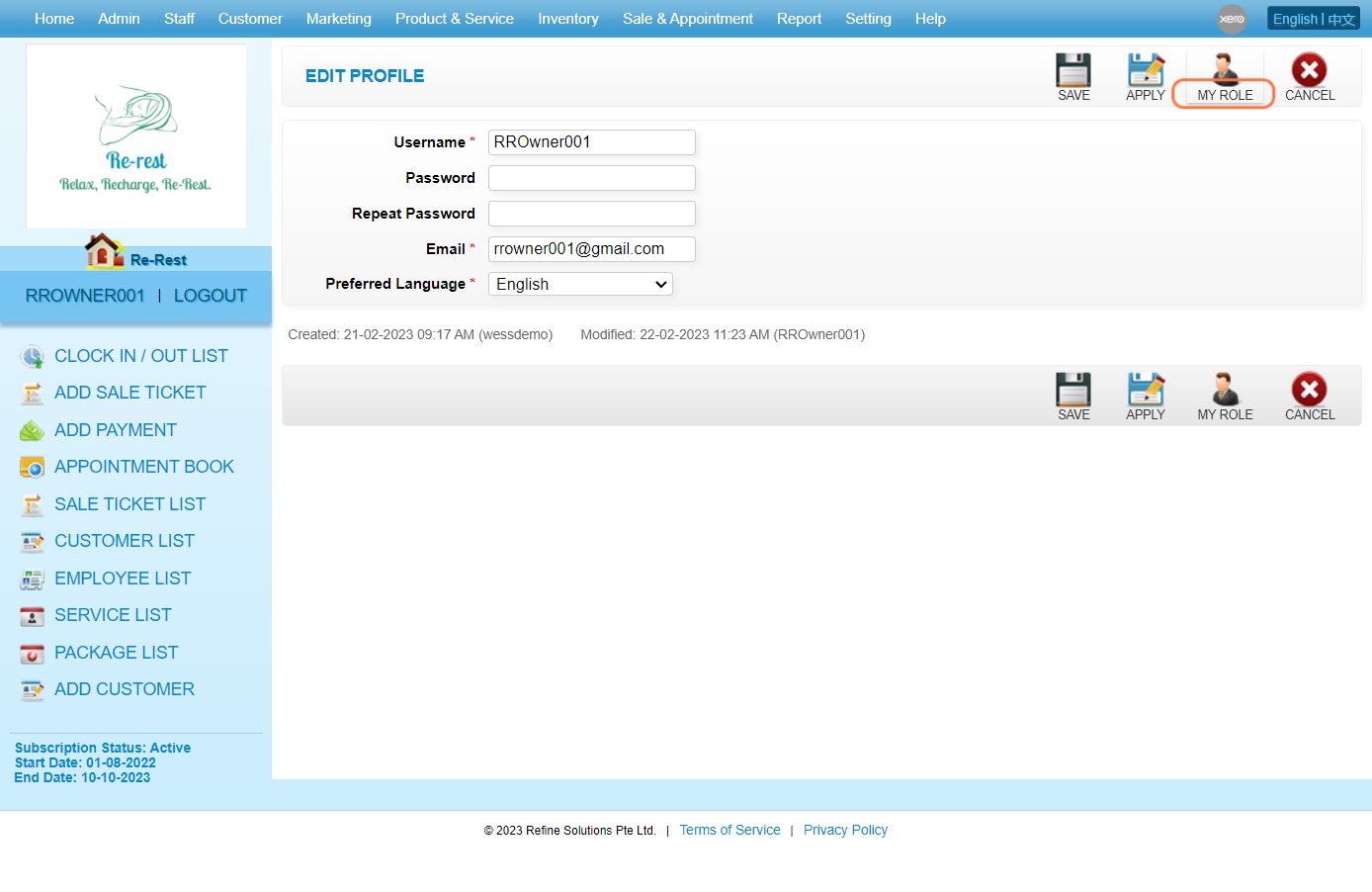
Task: Click the Created 21-02-2023 timestamp text
Action: click(x=420, y=334)
